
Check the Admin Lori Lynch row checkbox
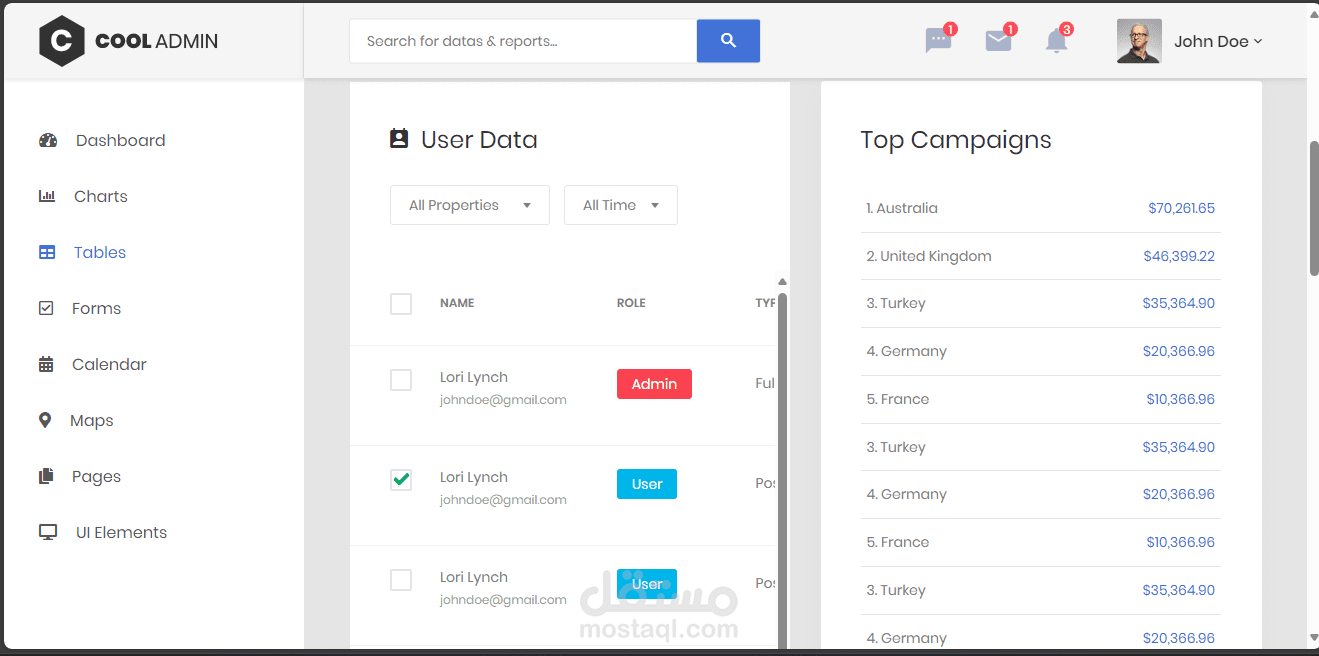tap(401, 380)
